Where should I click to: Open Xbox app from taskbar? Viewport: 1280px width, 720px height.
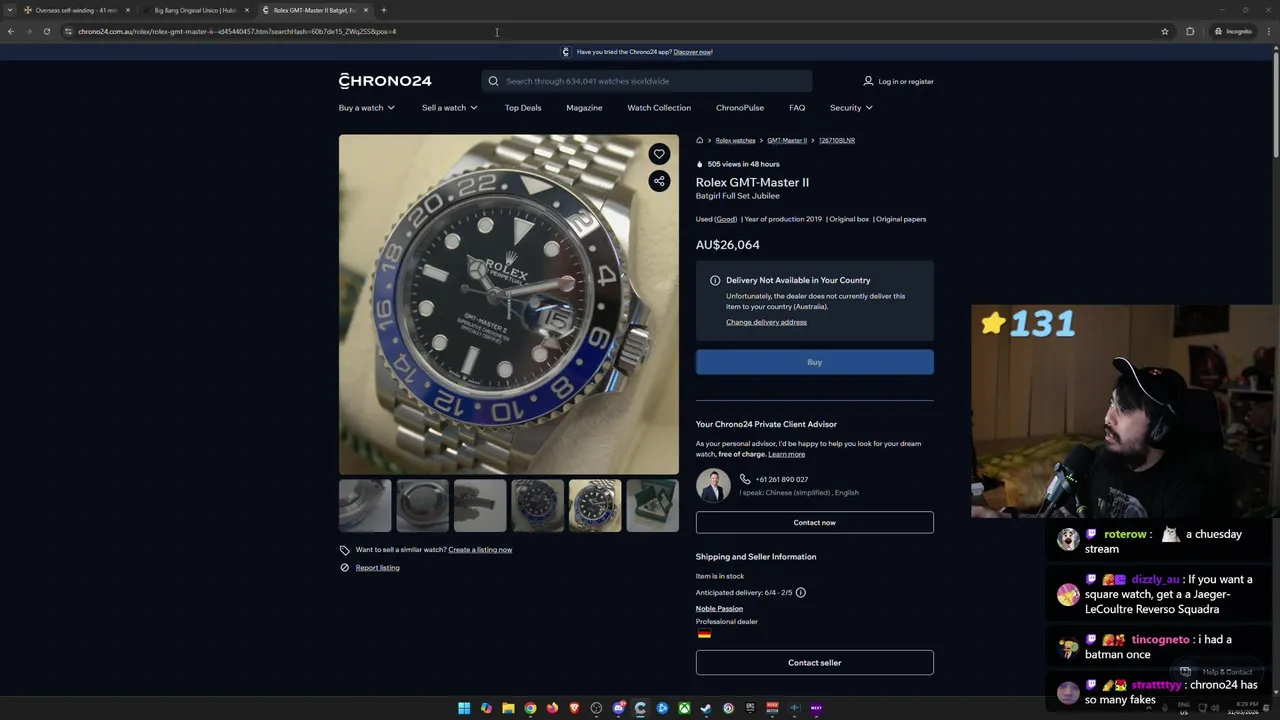point(684,708)
